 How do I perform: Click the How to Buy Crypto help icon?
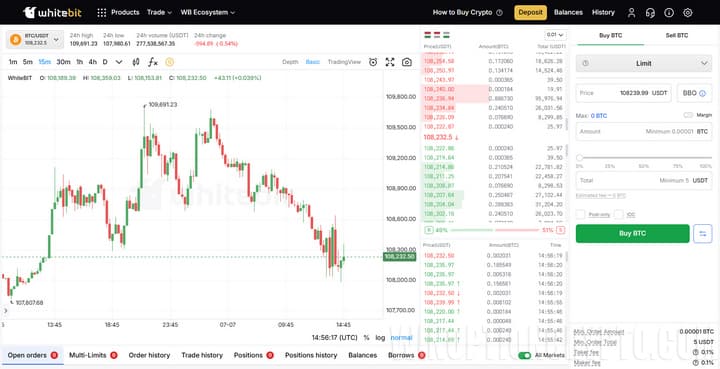point(500,13)
